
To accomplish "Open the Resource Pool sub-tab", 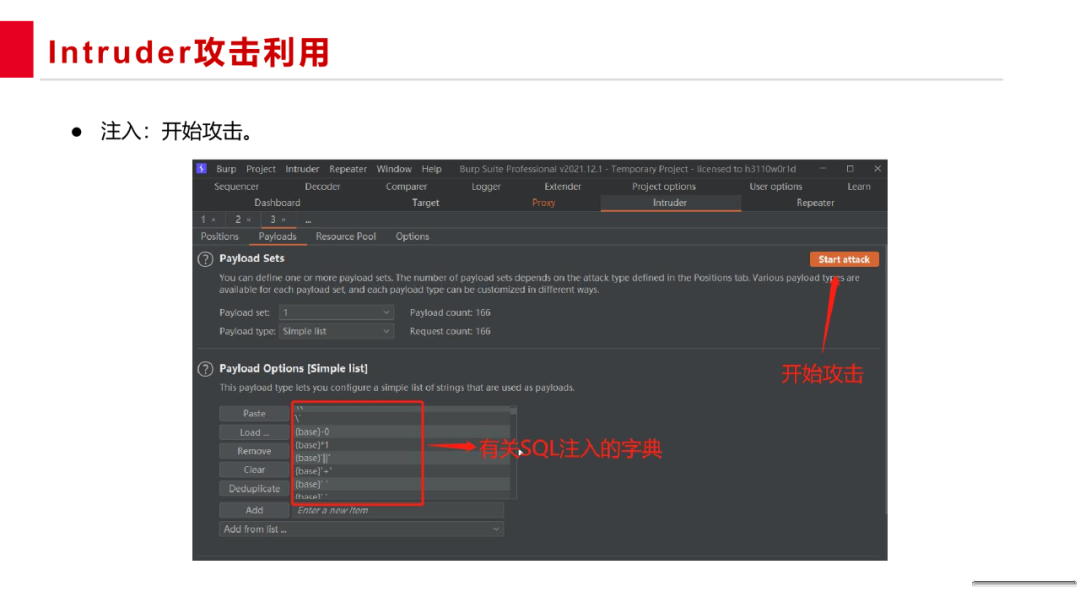I will (346, 236).
